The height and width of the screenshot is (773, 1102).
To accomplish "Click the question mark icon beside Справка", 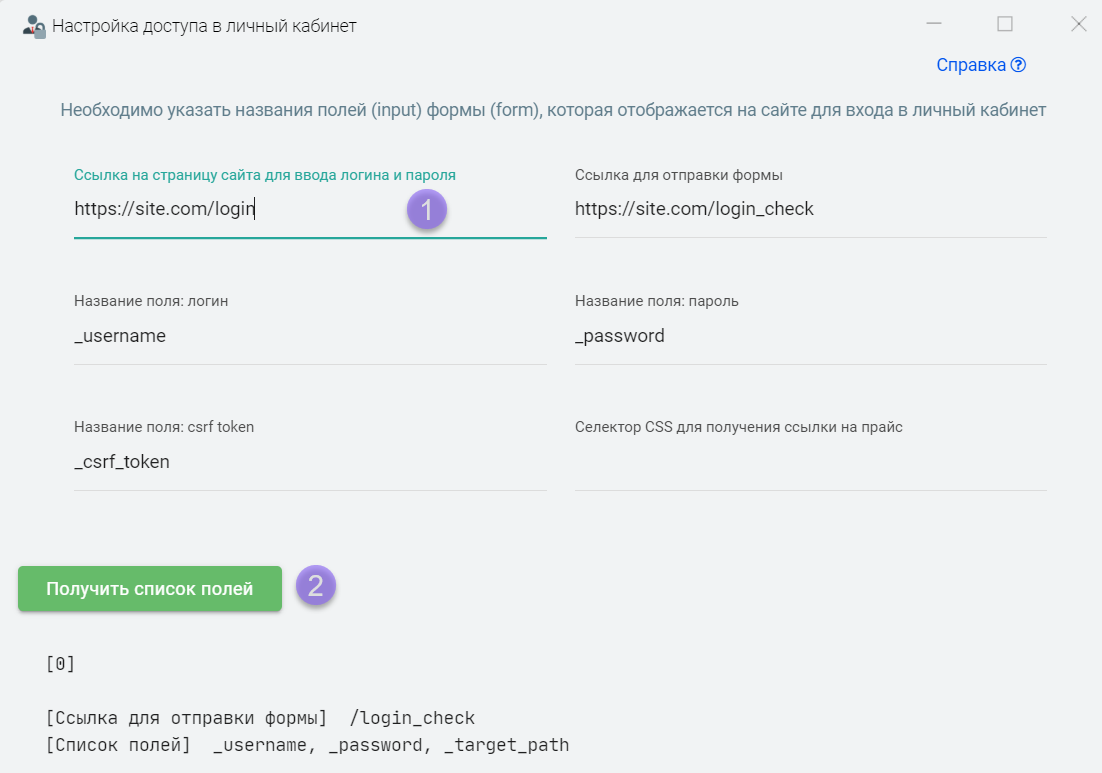I will click(1018, 65).
